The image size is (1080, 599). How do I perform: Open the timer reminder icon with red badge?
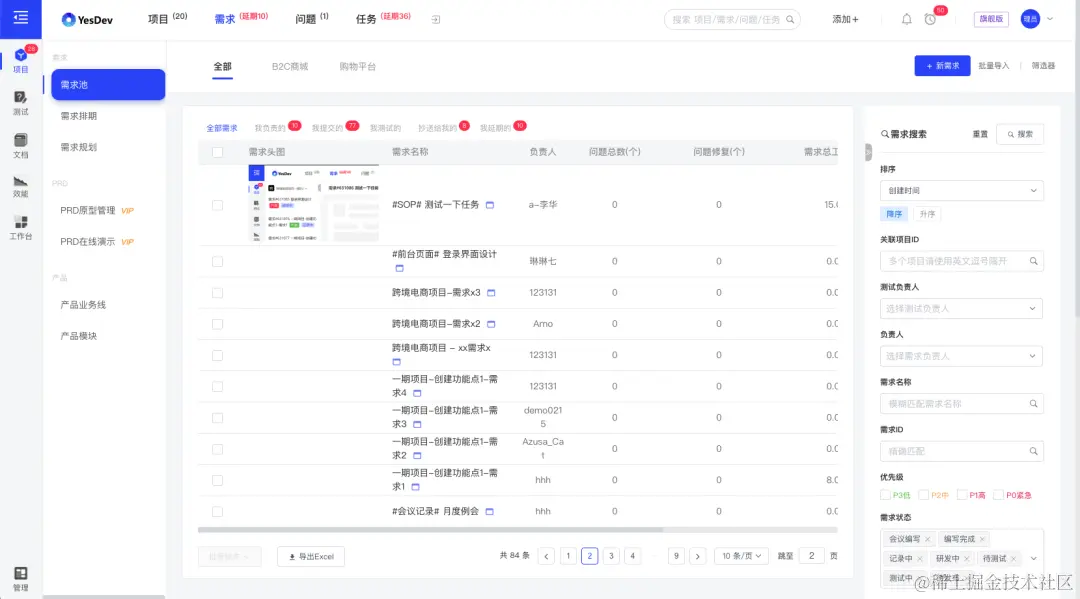click(929, 19)
